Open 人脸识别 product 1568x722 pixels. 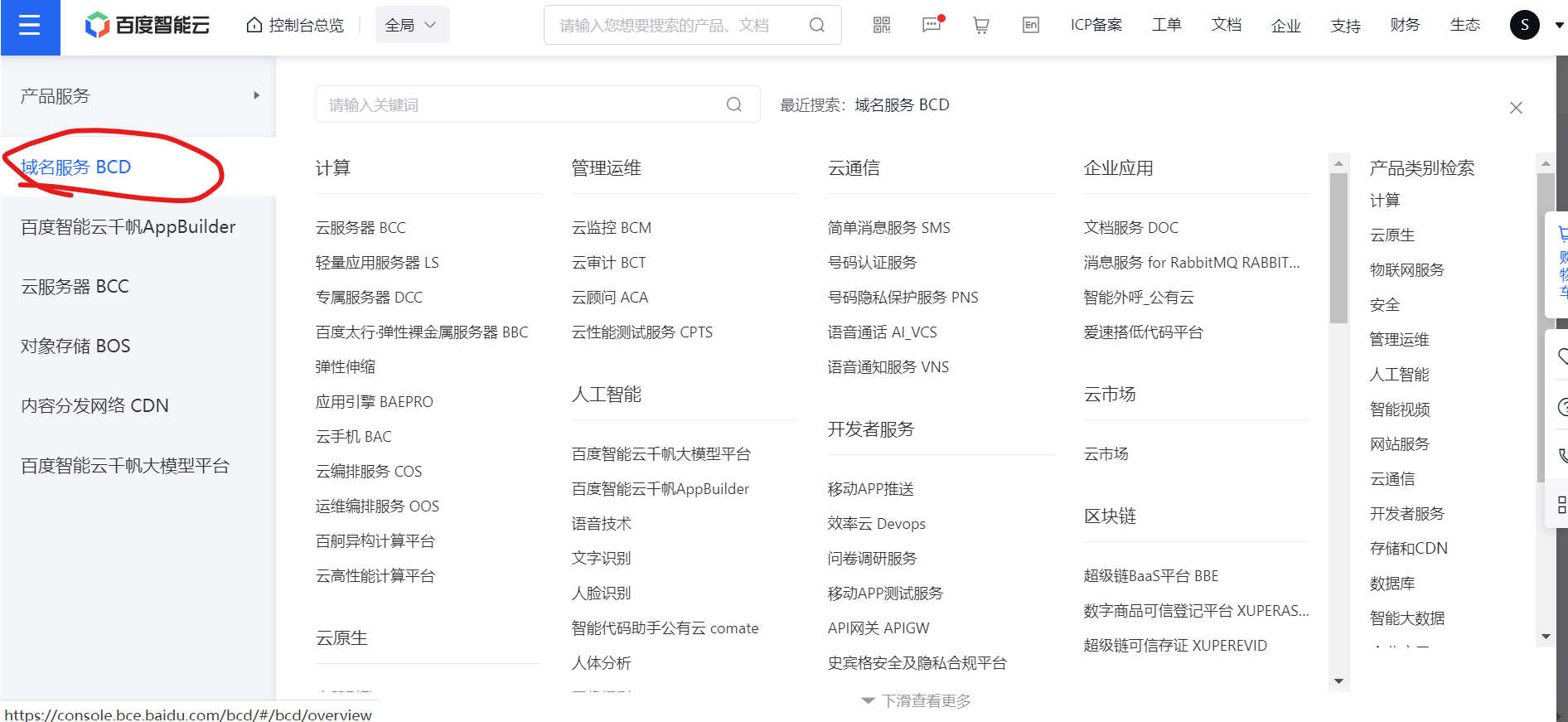(x=602, y=594)
